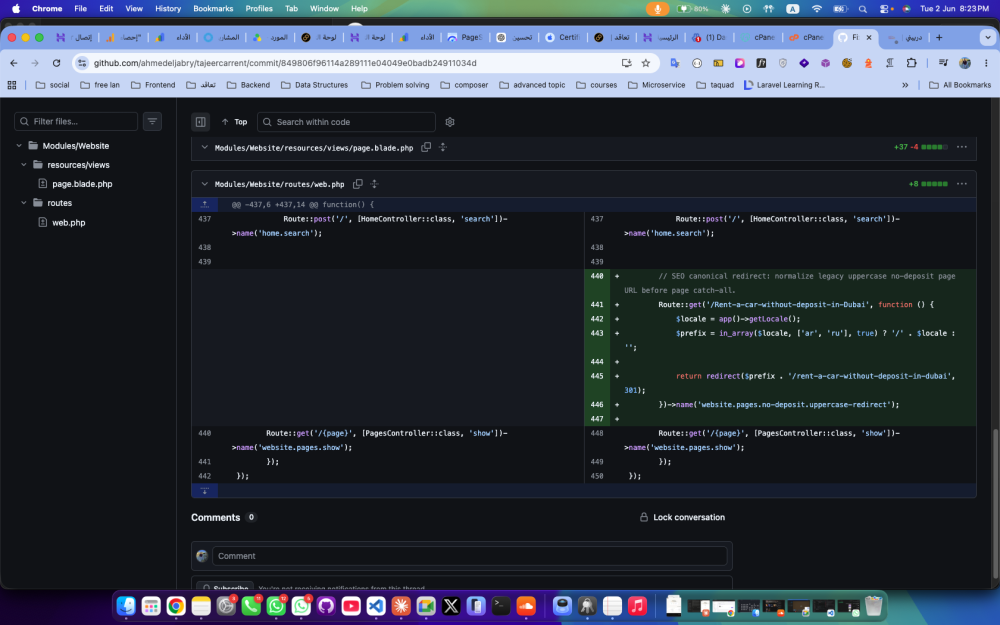The image size is (1000, 625).
Task: Focus the Filter files input
Action: pos(76,121)
